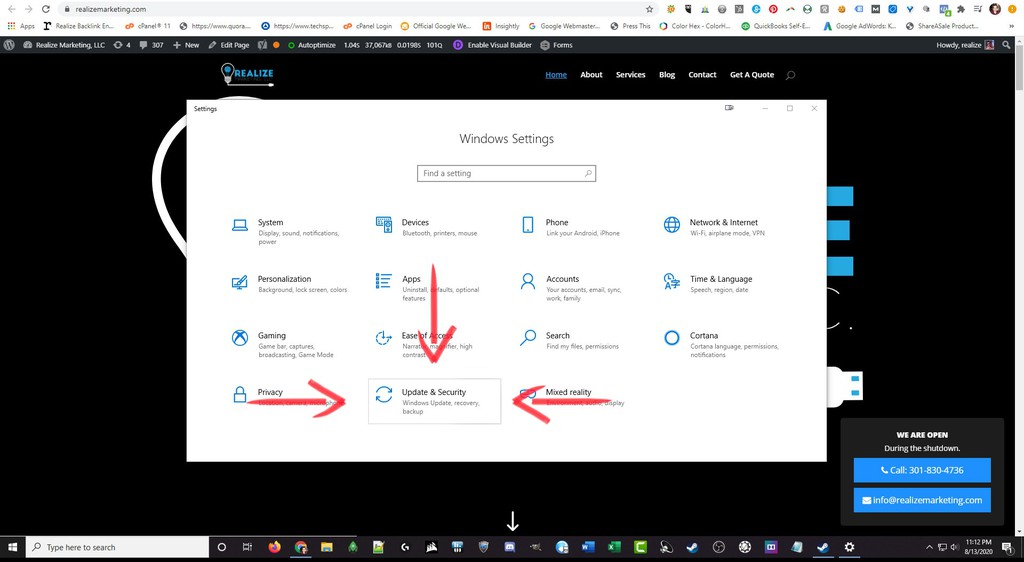Open Forms in the admin bar
Image resolution: width=1024 pixels, height=562 pixels.
[x=556, y=45]
